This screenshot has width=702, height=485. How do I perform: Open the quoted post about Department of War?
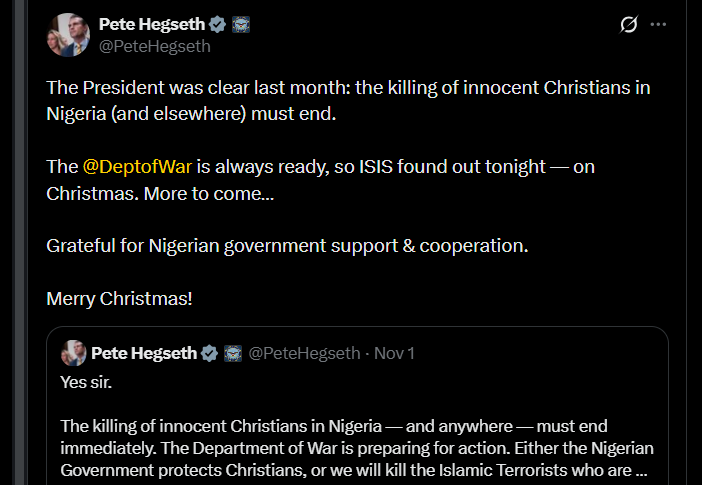[x=360, y=440]
